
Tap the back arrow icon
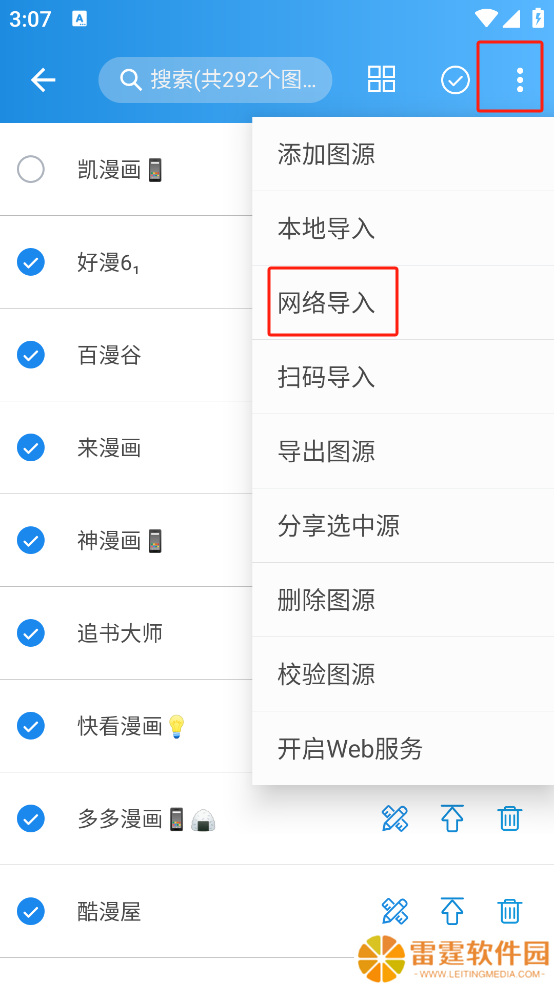coord(43,80)
